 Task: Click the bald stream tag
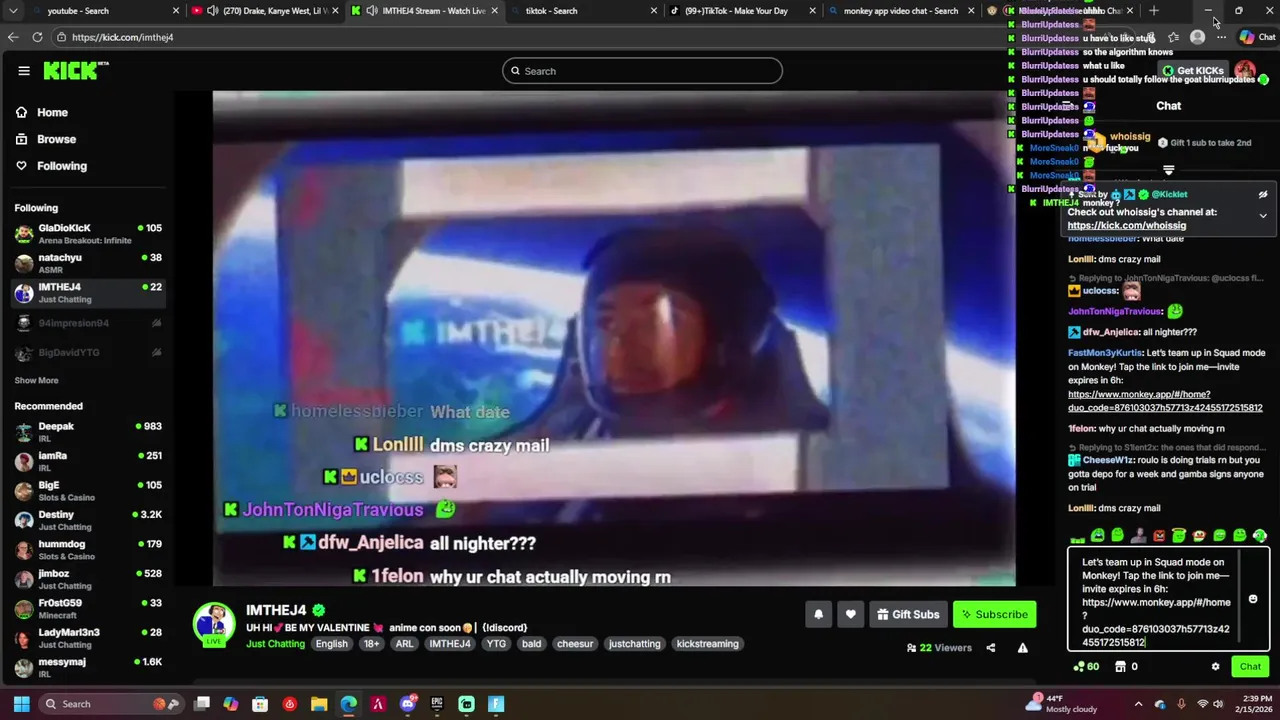pos(531,644)
